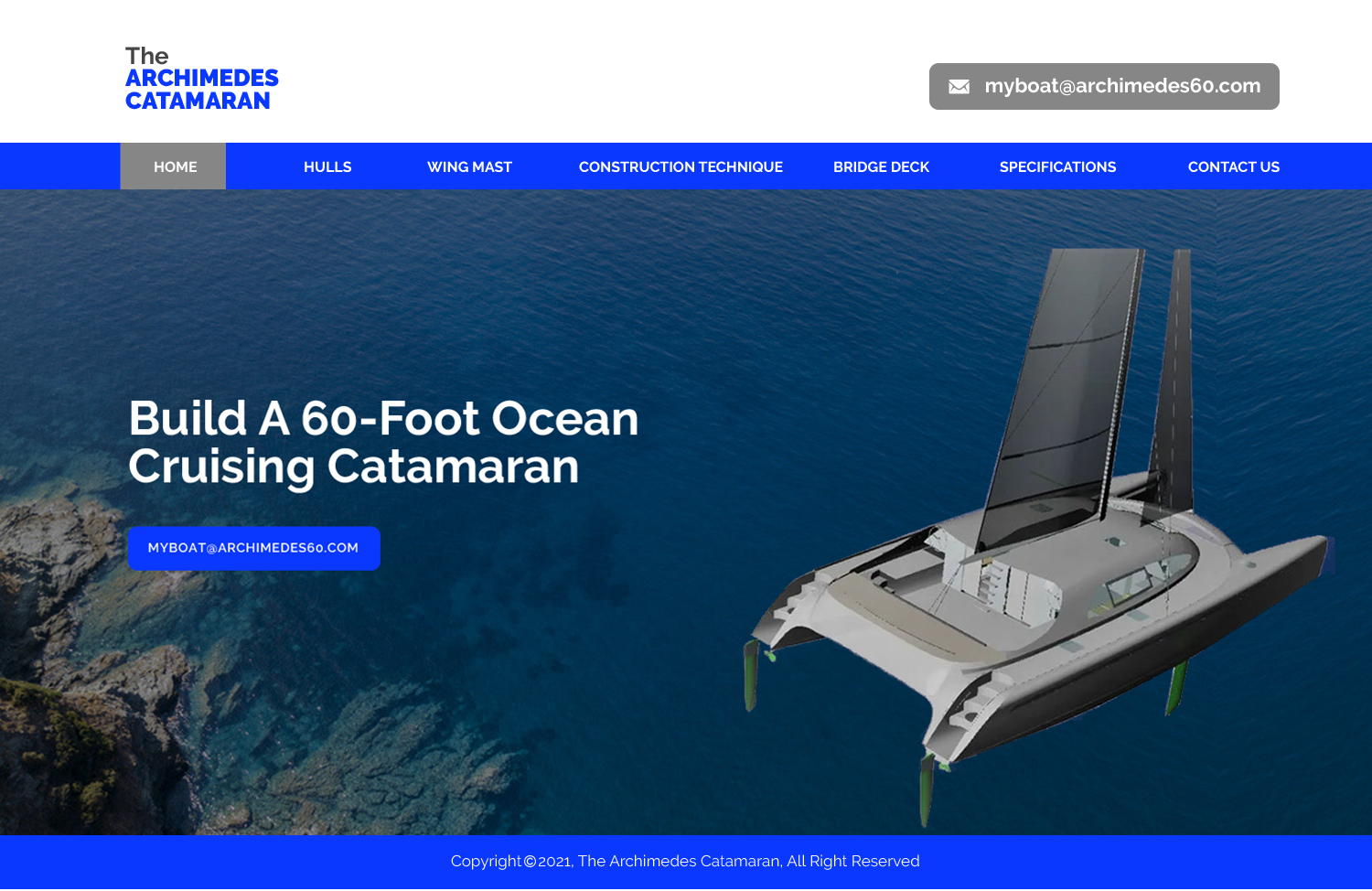Click the envelope icon in header
Screen dimensions: 1372x891
959,87
